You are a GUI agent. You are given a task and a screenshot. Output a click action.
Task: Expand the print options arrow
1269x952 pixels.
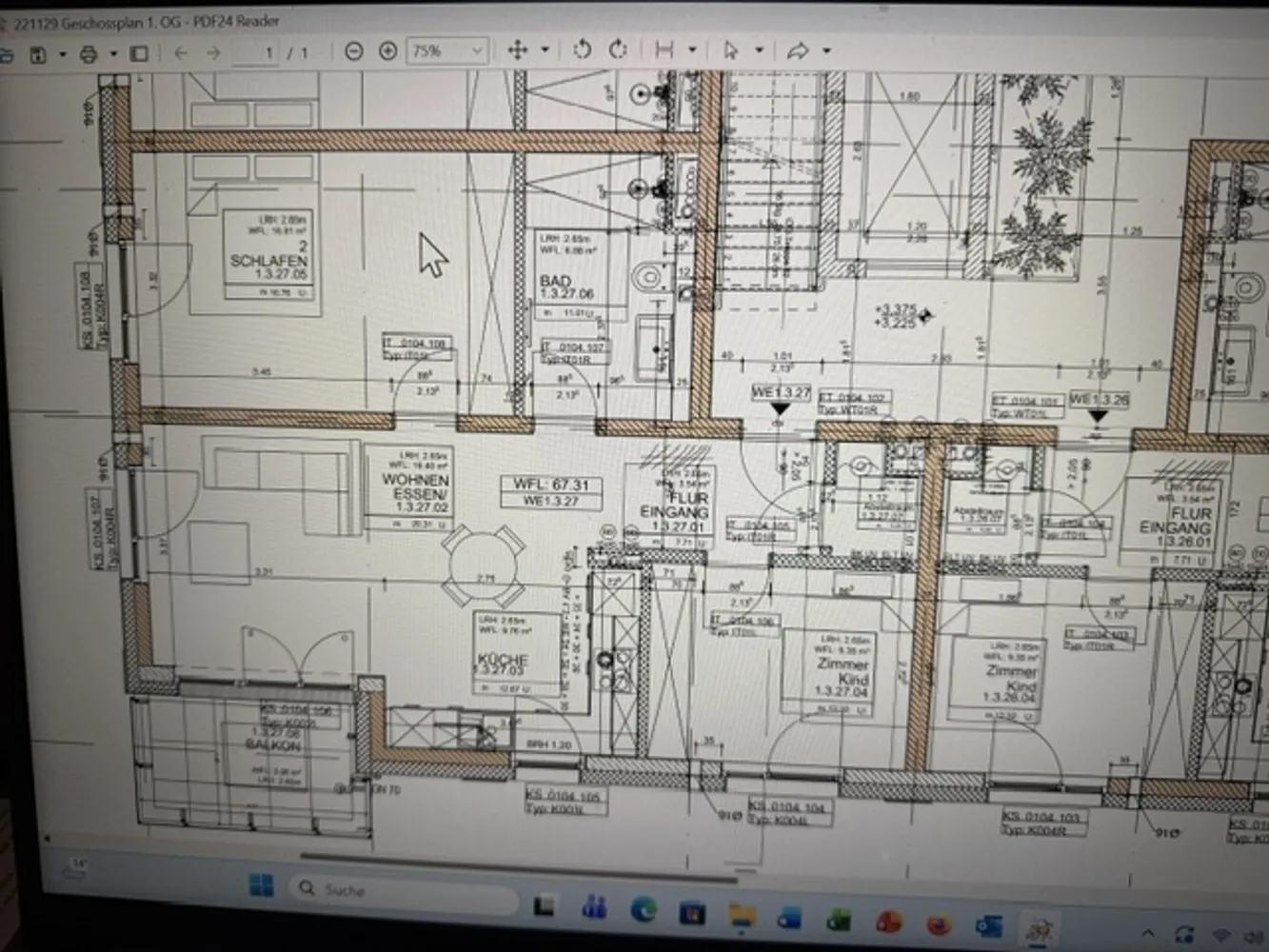pyautogui.click(x=113, y=54)
